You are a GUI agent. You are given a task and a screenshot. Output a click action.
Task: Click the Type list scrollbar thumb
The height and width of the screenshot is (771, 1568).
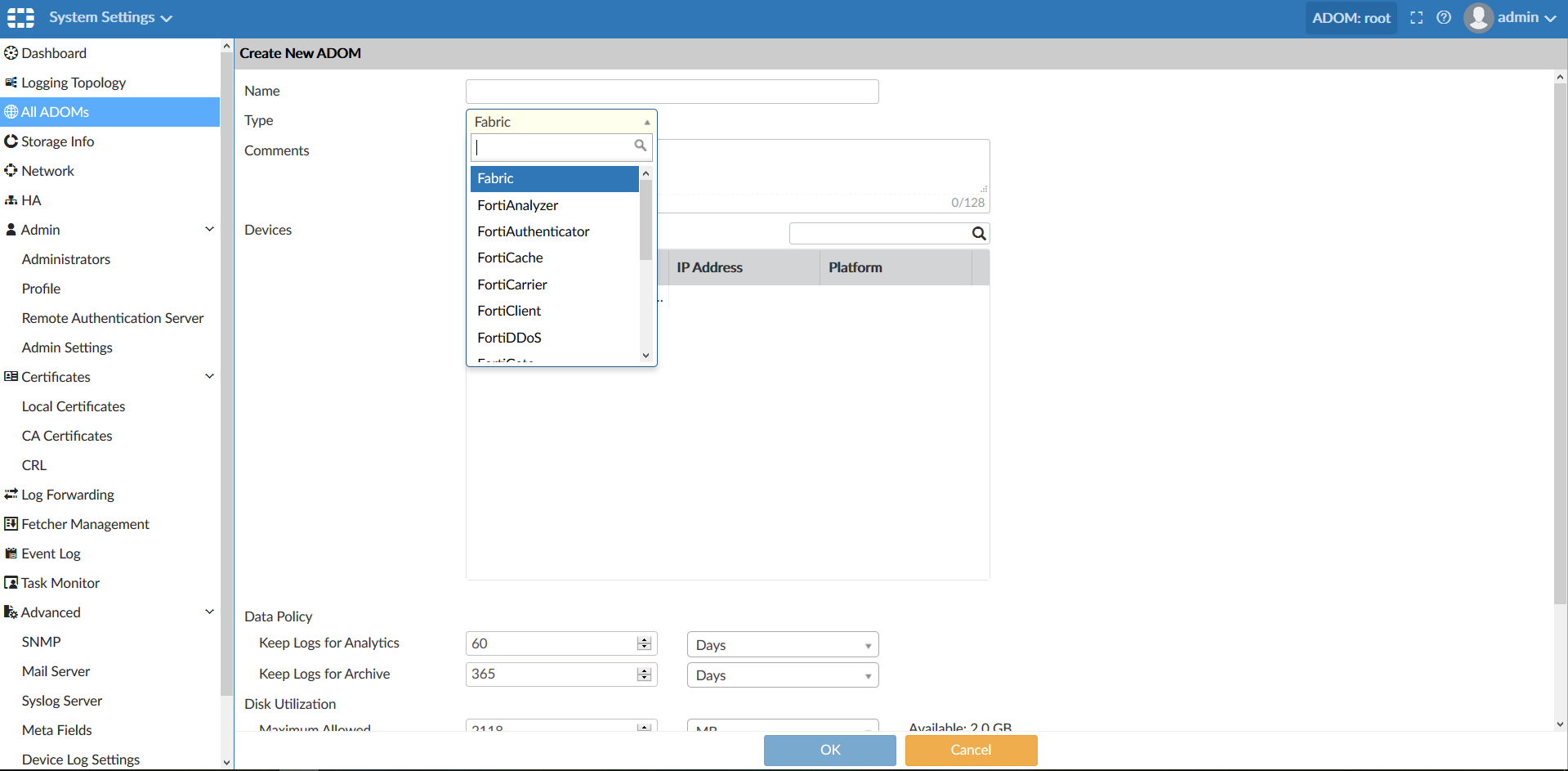point(646,219)
